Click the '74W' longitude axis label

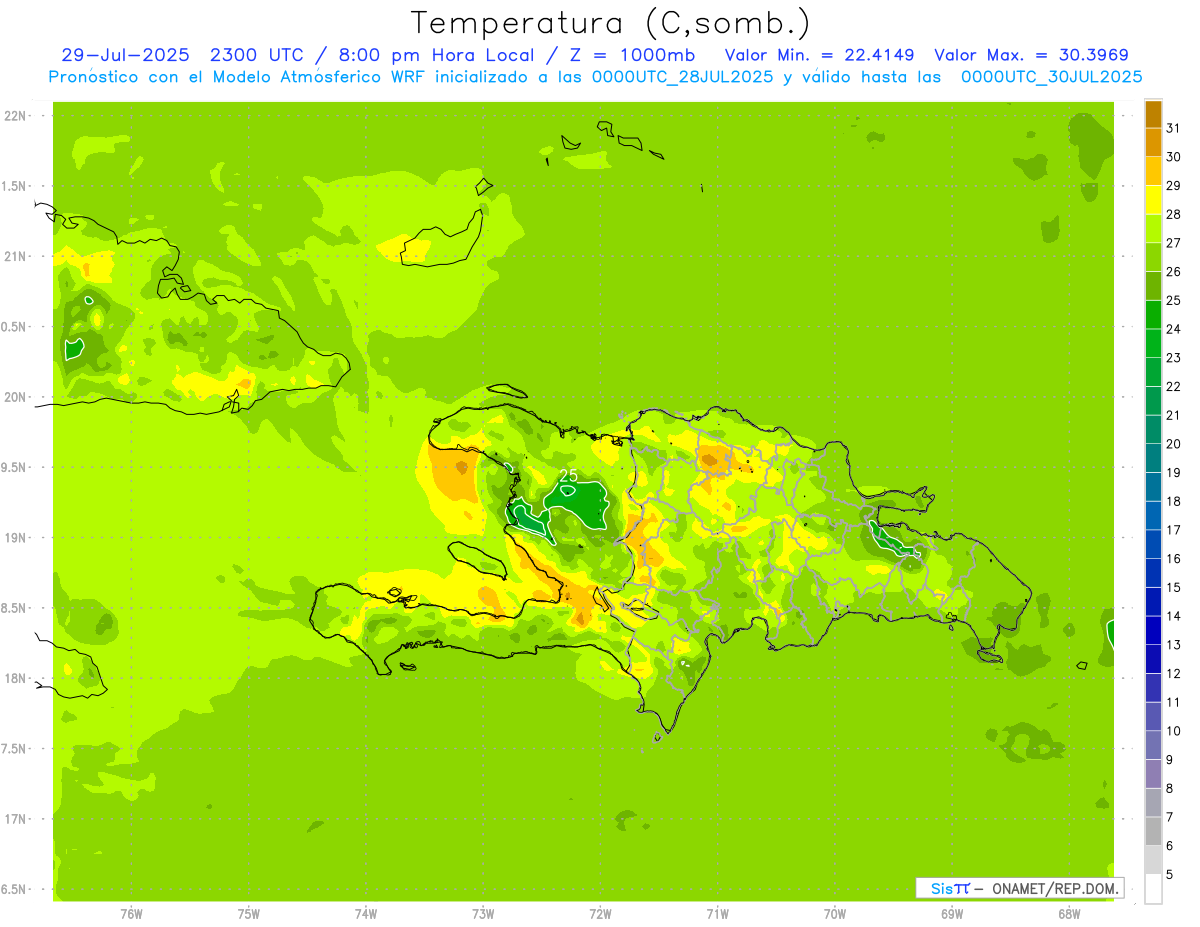[366, 914]
